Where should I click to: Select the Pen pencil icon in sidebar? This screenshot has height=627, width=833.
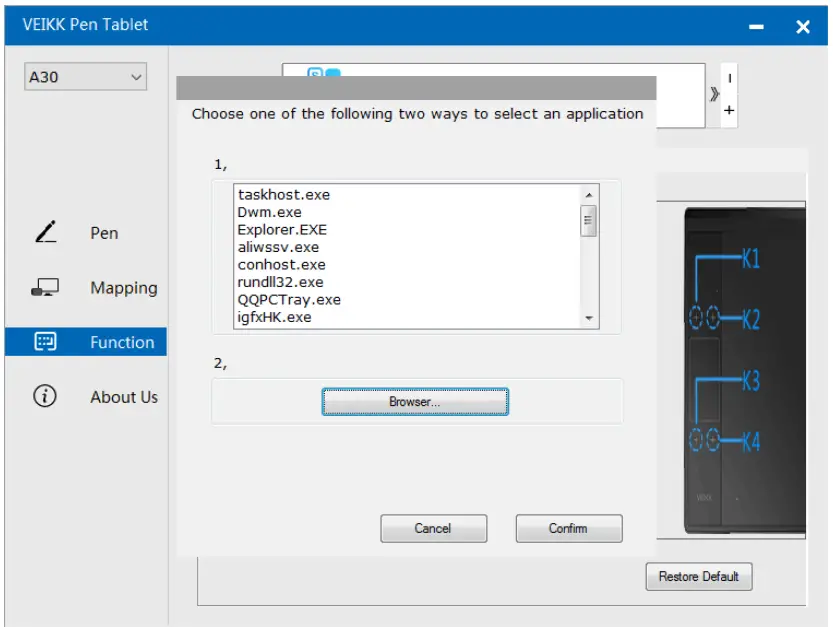point(46,232)
